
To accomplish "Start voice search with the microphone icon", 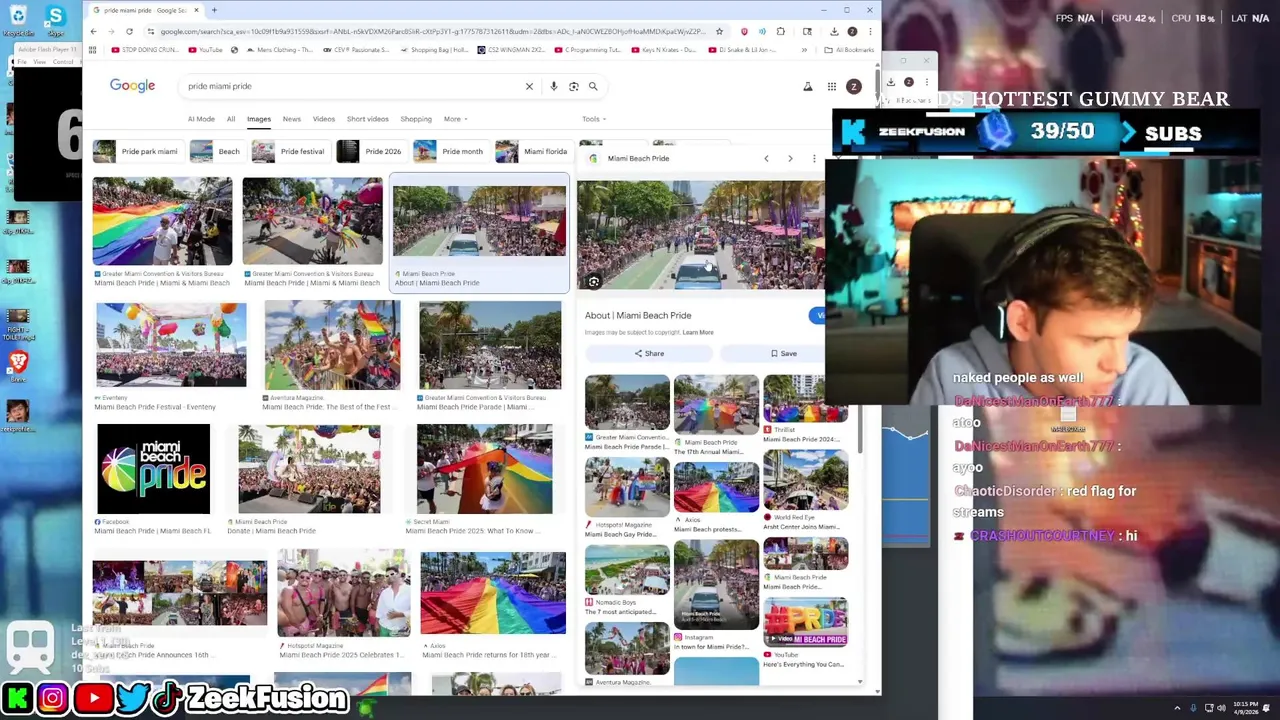I will [x=553, y=86].
